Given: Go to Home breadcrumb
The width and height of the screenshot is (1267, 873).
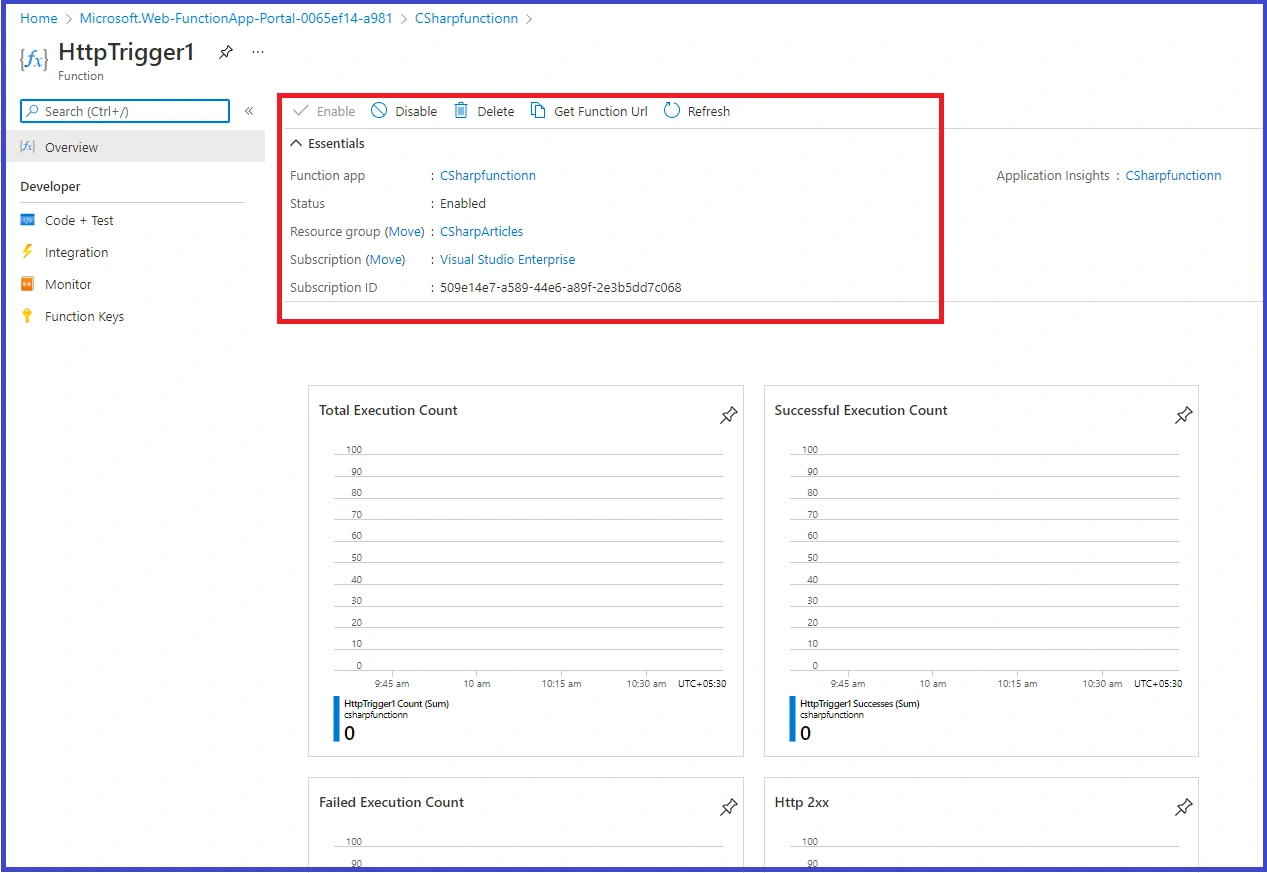Looking at the screenshot, I should (39, 18).
